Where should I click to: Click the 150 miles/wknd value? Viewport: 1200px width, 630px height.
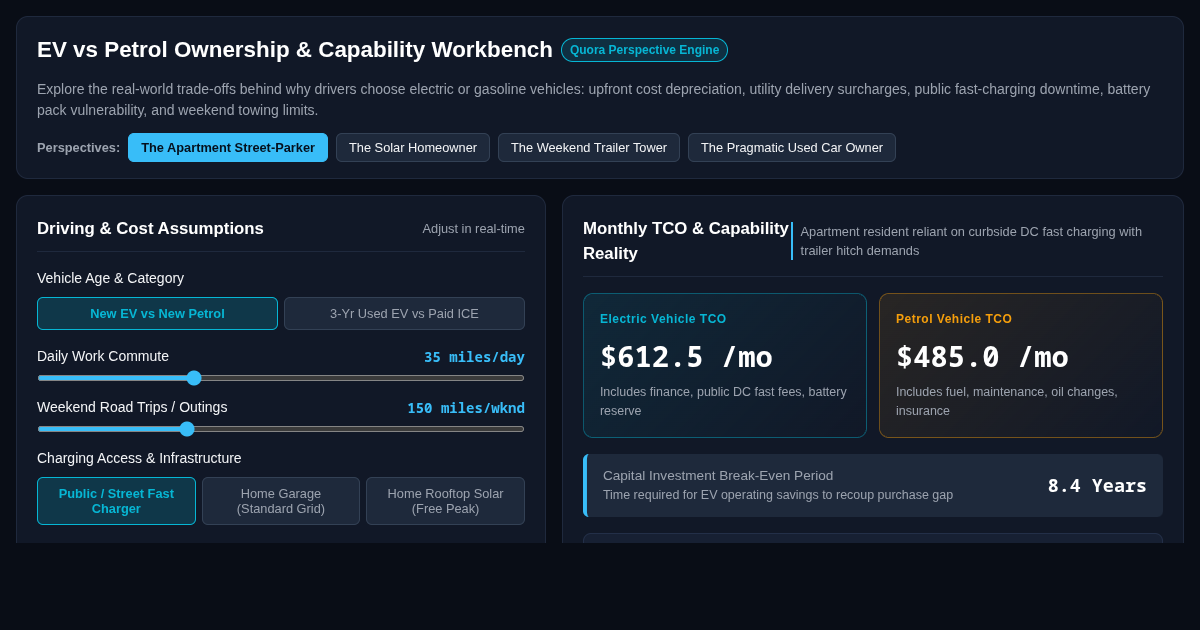(x=466, y=408)
